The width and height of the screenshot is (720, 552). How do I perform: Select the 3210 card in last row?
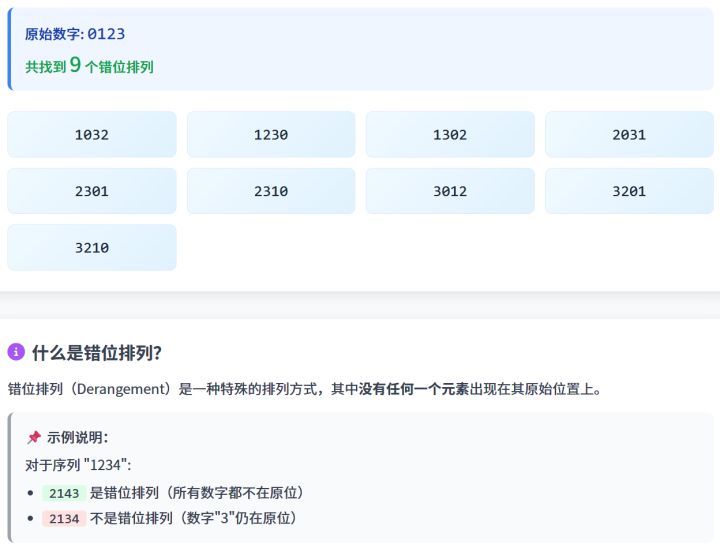pos(92,248)
